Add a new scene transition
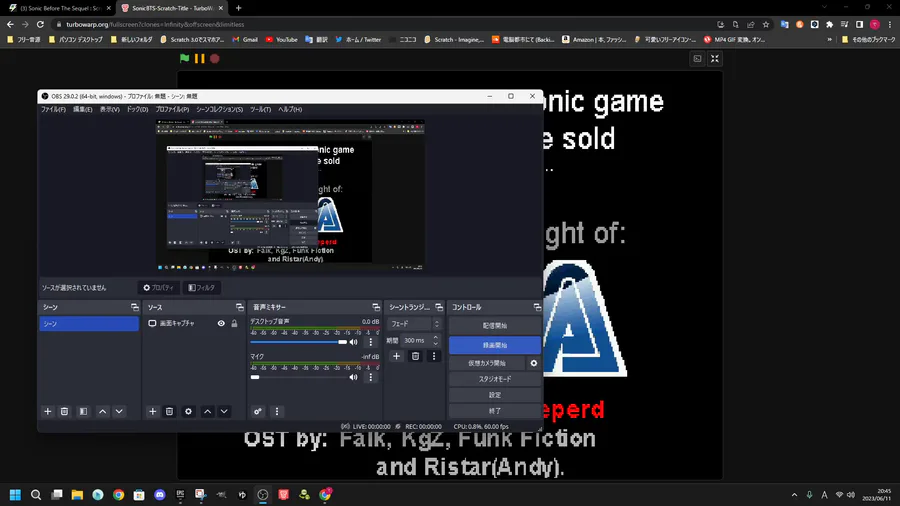 (x=396, y=356)
